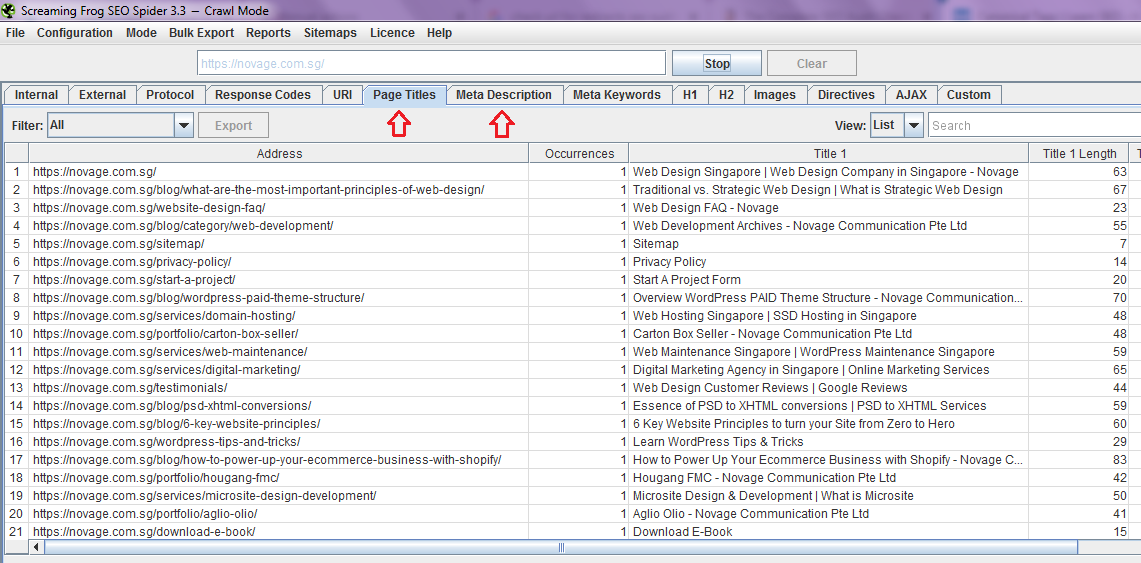Click the URL field showing https://novage.com.sg/
This screenshot has height=563, width=1141.
point(432,63)
